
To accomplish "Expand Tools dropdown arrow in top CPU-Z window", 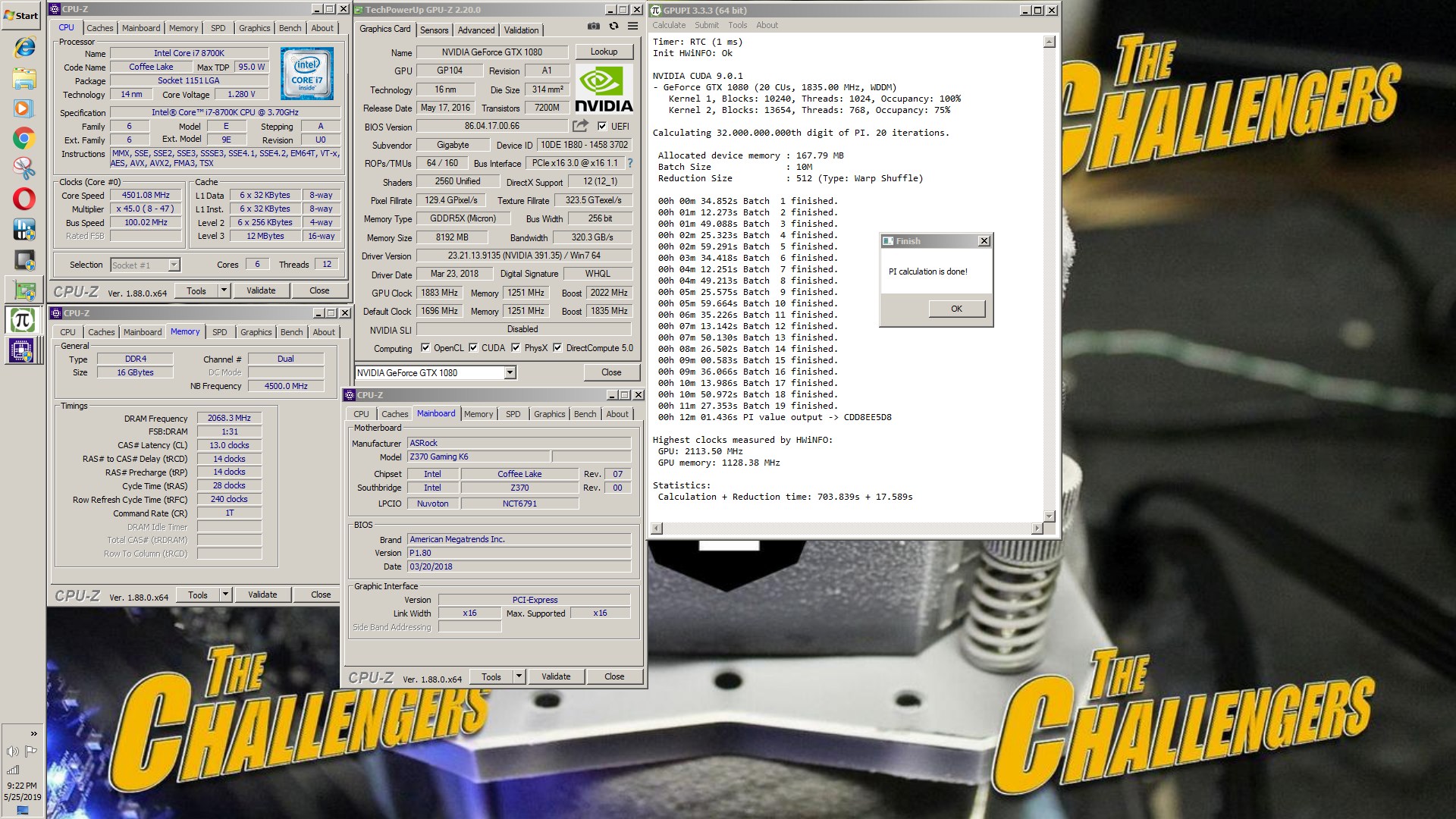I will point(224,290).
